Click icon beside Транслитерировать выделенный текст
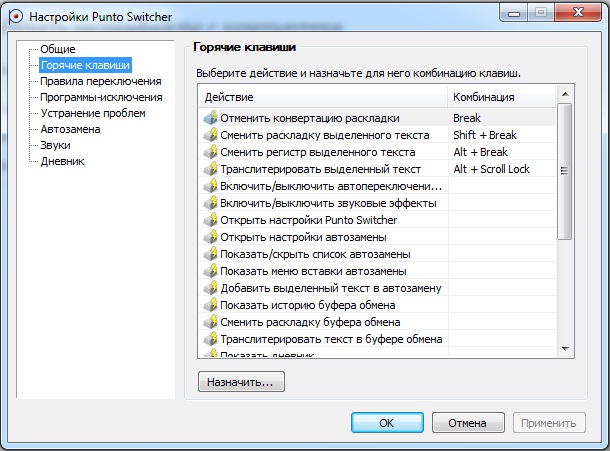This screenshot has width=610, height=451. click(210, 169)
